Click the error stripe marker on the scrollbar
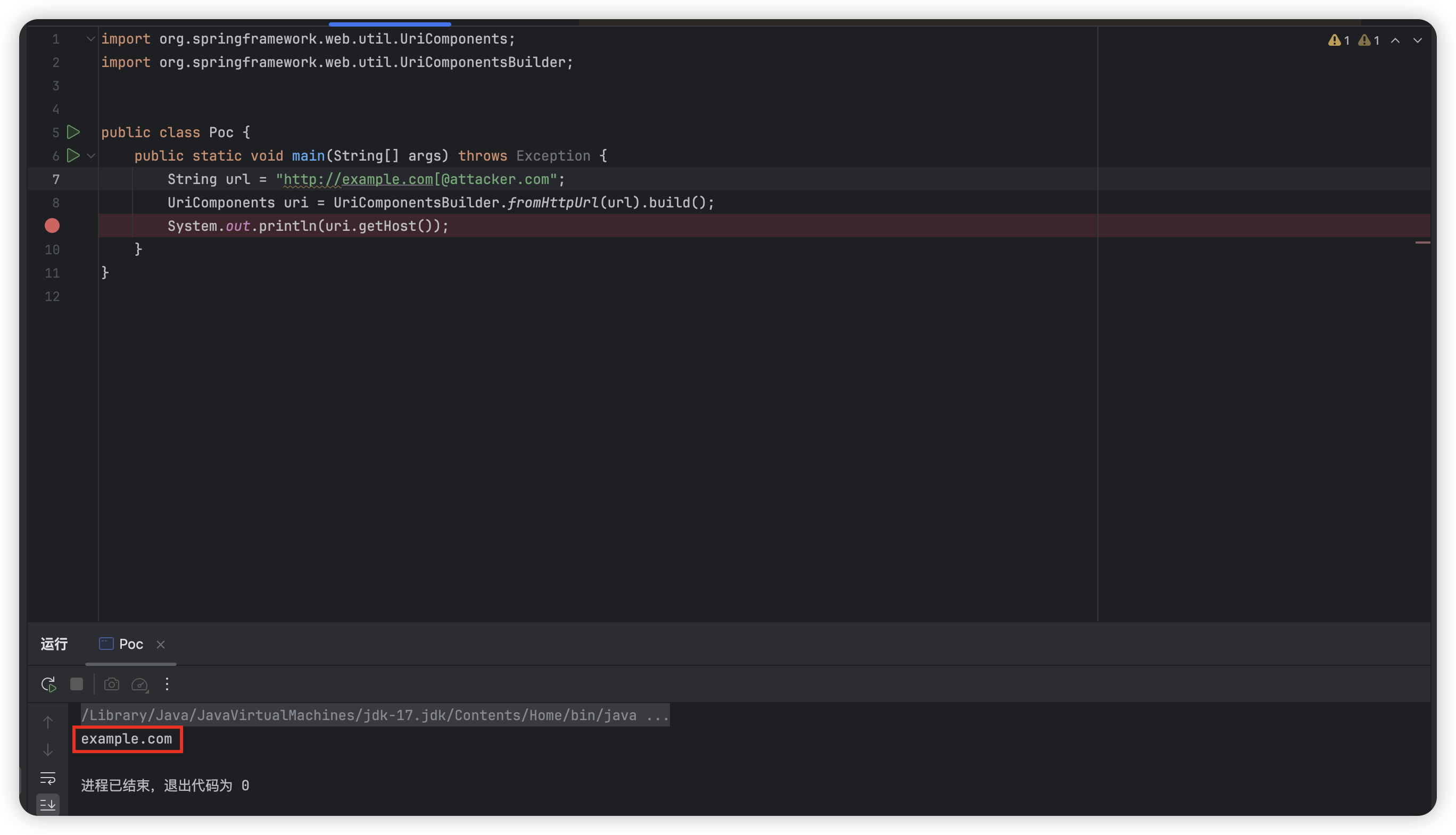This screenshot has height=835, width=1456. [1422, 243]
